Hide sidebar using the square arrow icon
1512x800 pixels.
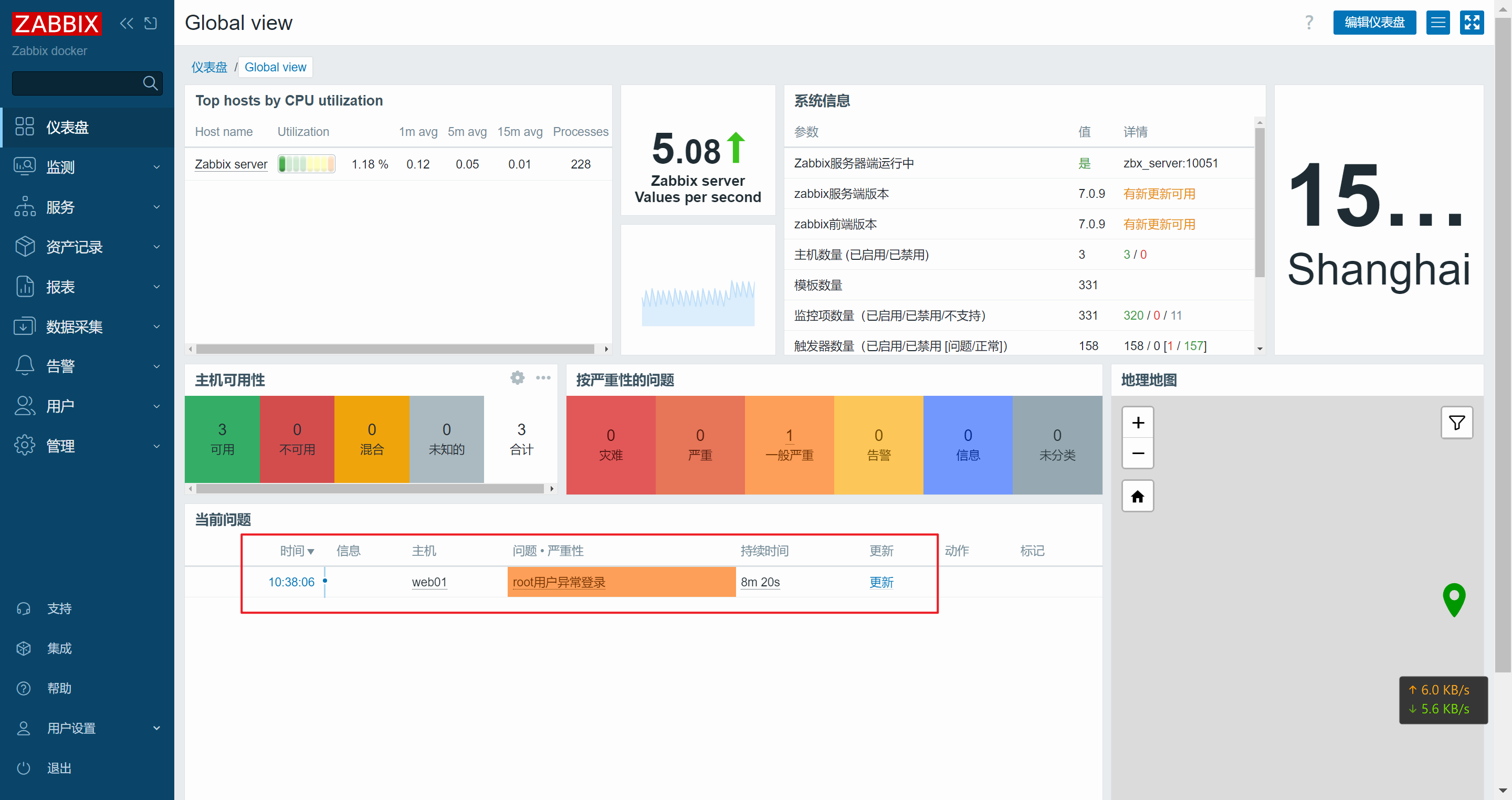(151, 23)
